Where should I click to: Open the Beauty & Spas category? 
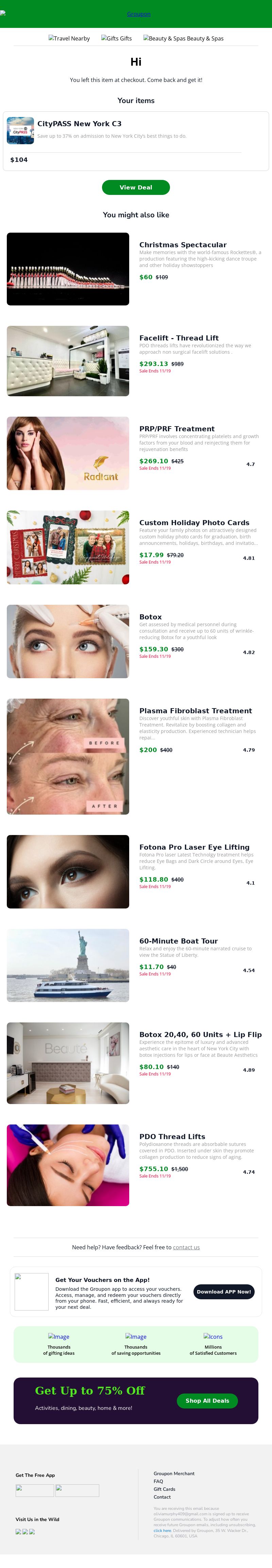pyautogui.click(x=183, y=38)
